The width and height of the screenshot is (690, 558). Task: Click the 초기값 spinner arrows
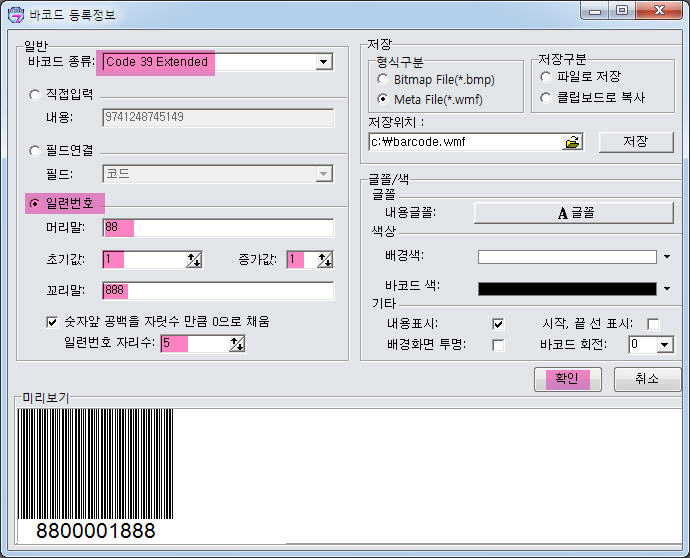tap(194, 260)
